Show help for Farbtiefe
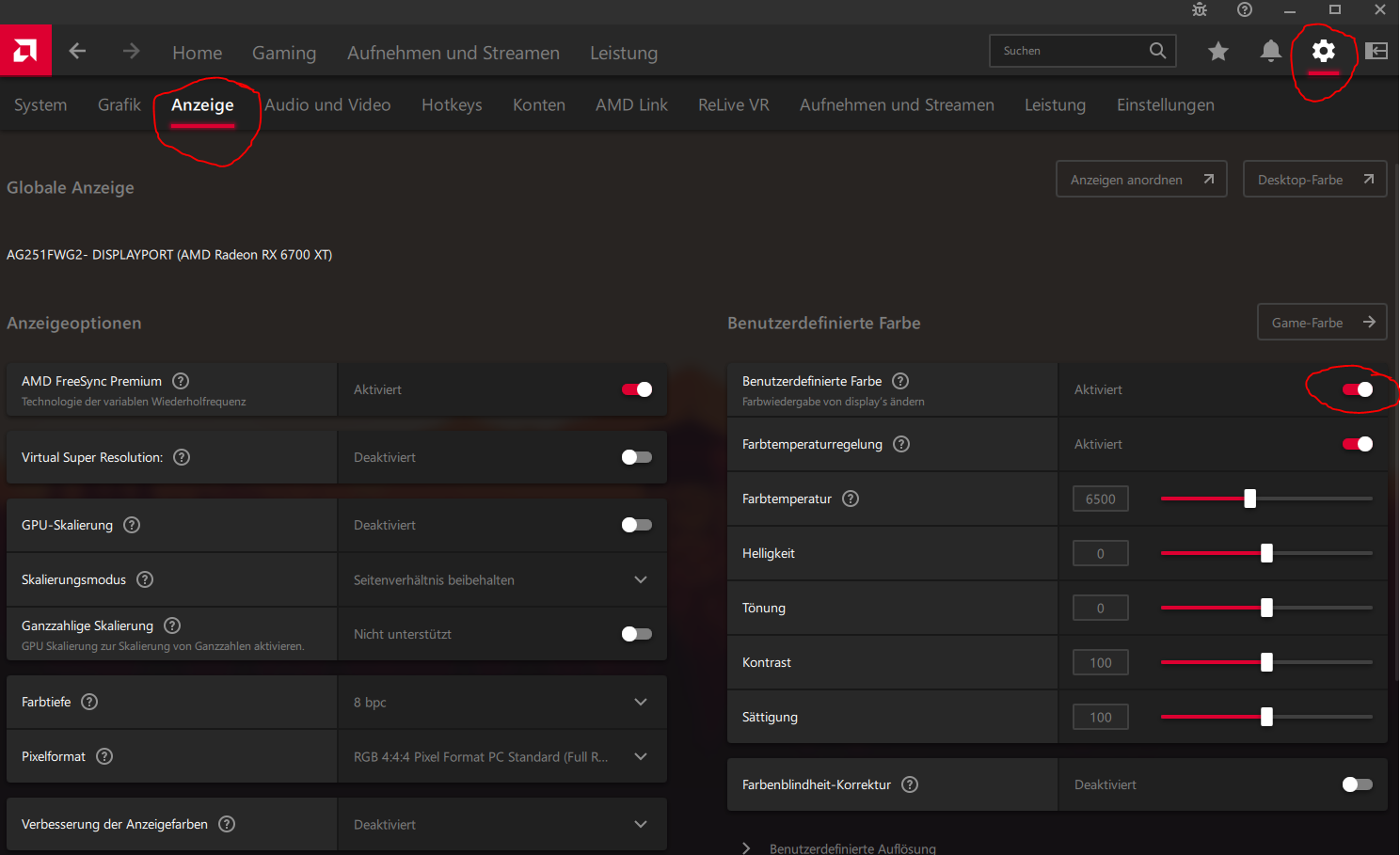Image resolution: width=1400 pixels, height=855 pixels. pos(89,702)
